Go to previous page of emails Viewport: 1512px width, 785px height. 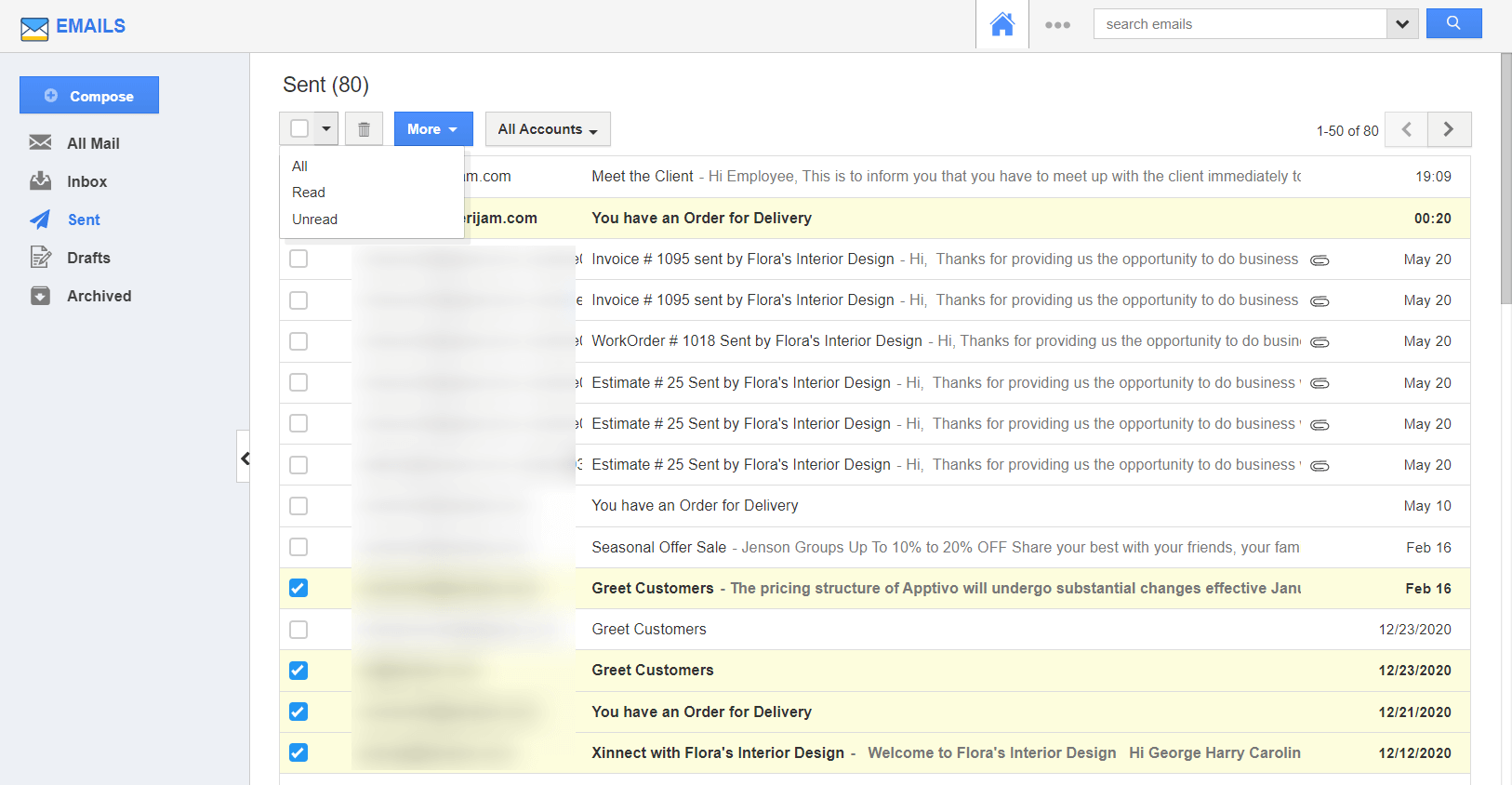point(1407,129)
